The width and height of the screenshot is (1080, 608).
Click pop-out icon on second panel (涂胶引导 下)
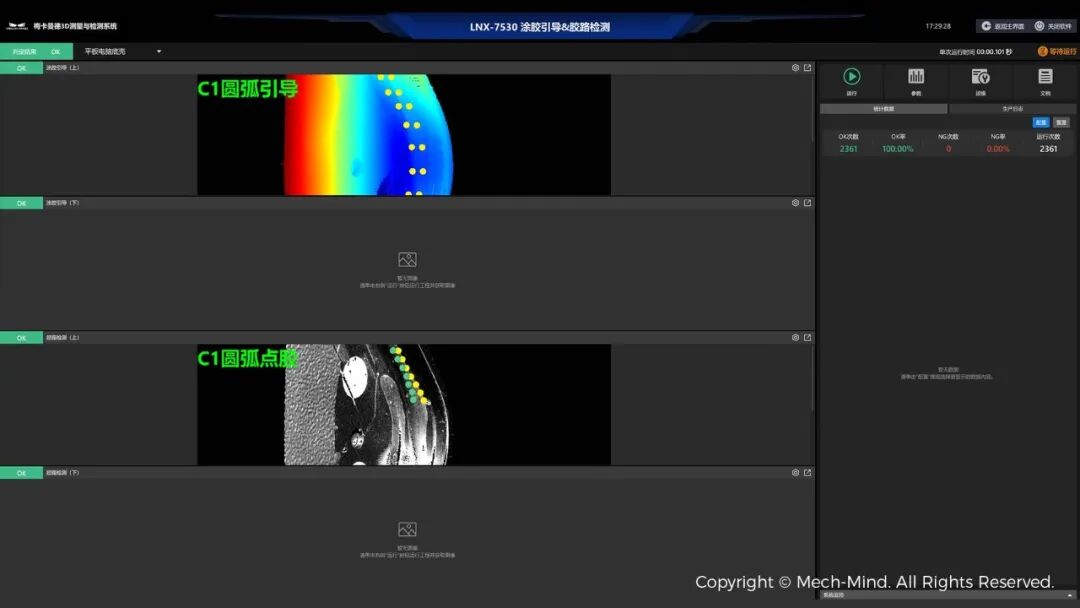click(x=807, y=203)
